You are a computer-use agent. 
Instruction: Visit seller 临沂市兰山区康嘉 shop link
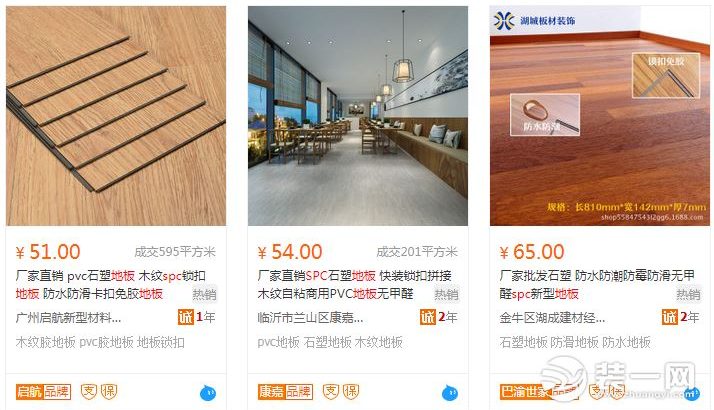(x=310, y=318)
